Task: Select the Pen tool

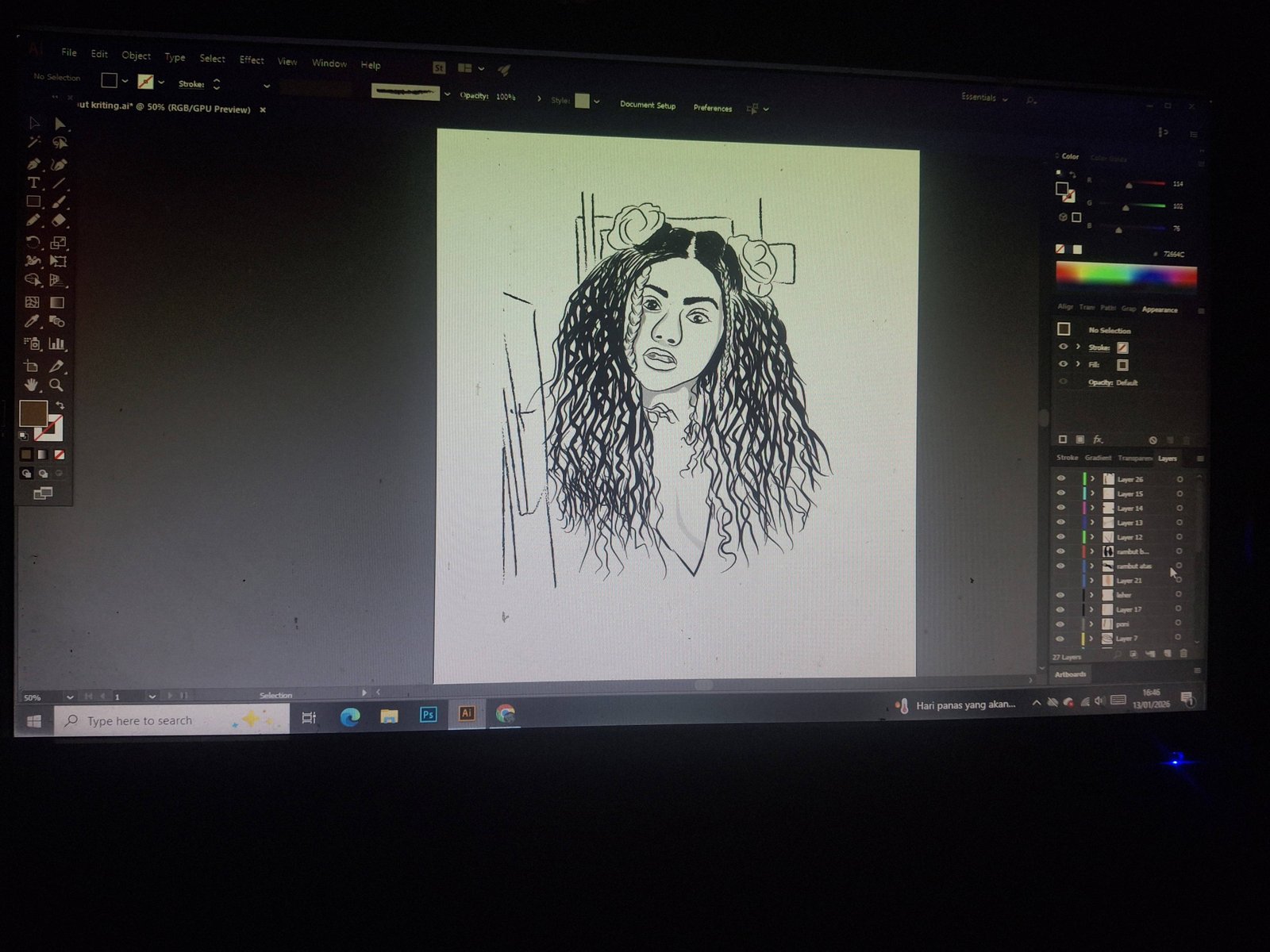Action: pos(33,164)
